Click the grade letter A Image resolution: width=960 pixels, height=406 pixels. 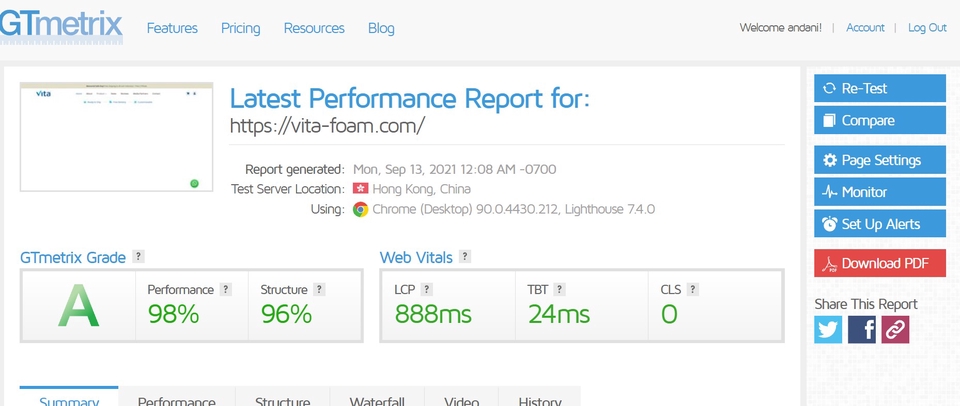point(78,306)
